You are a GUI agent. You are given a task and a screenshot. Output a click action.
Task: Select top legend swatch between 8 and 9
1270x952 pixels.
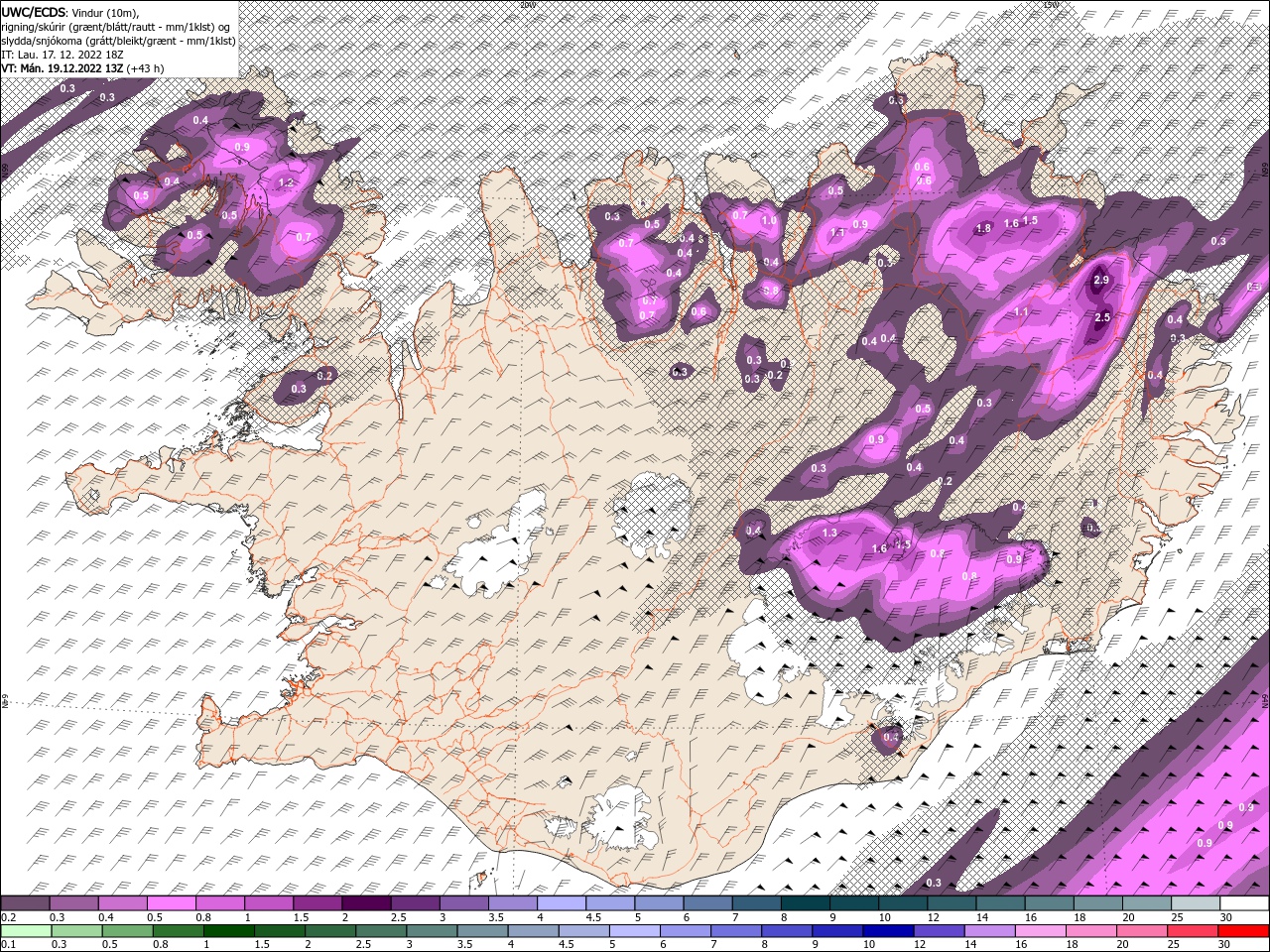click(x=805, y=903)
